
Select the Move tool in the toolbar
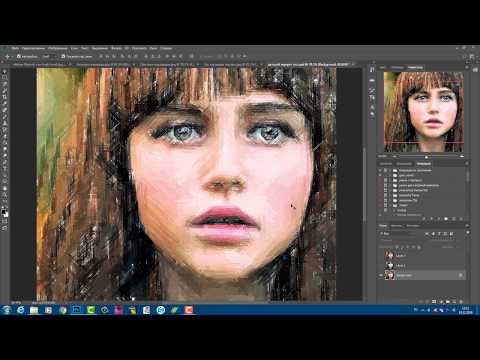coord(4,71)
